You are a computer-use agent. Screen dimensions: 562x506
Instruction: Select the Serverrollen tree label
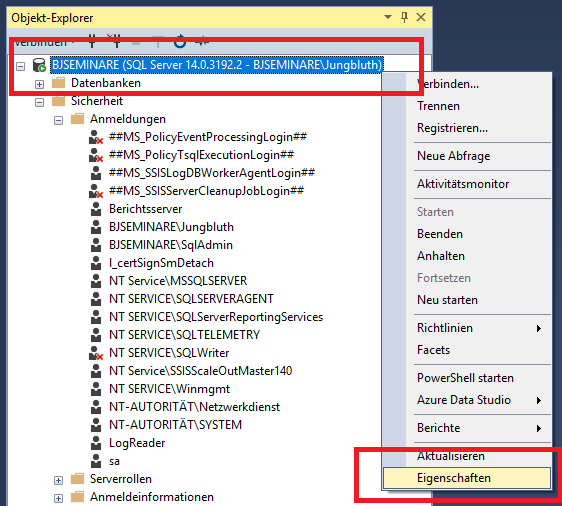[121, 479]
